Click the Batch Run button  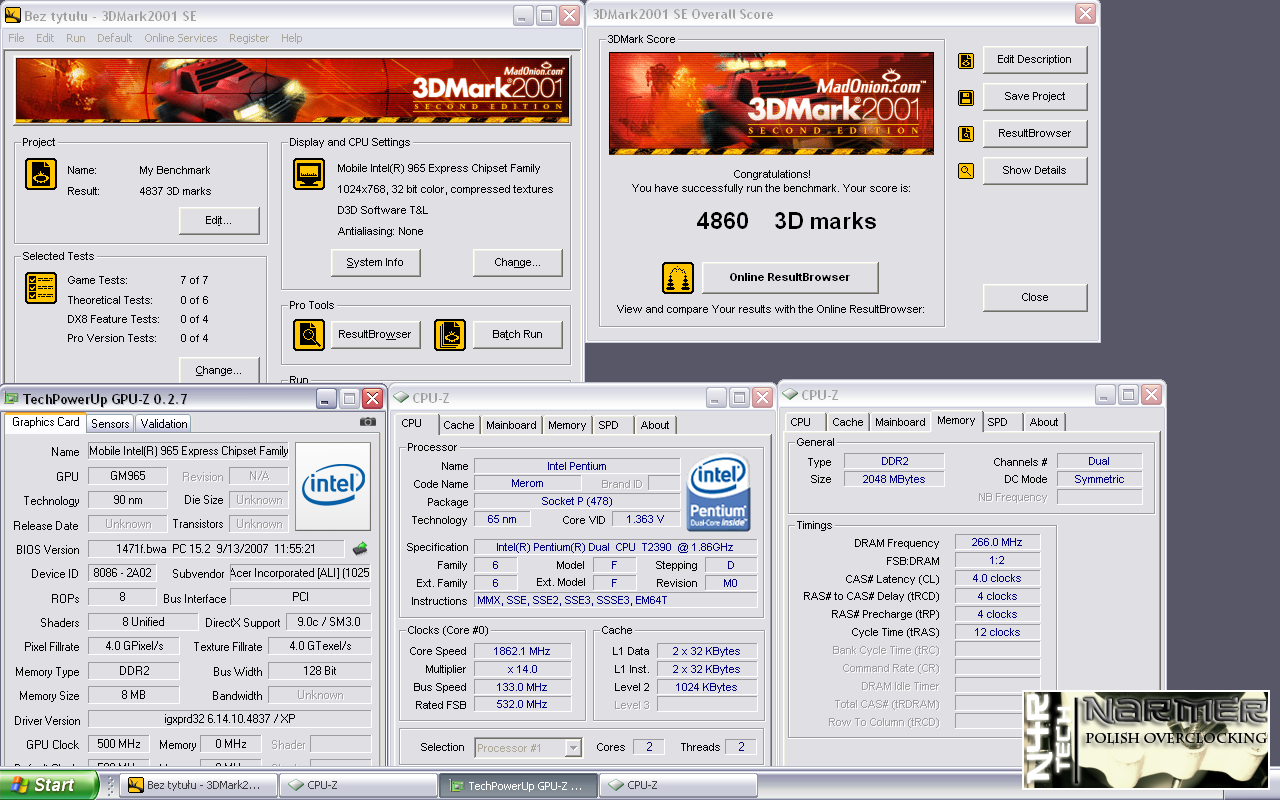(x=517, y=334)
